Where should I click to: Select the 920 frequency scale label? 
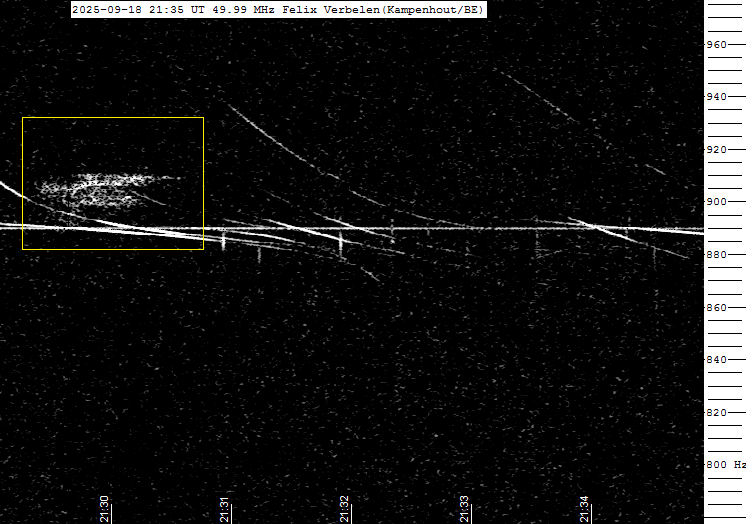716,150
